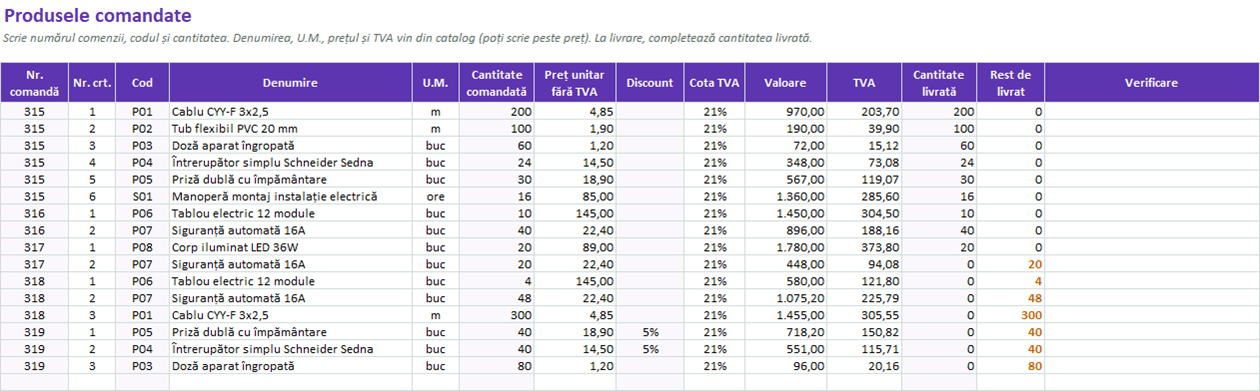Click orange '4' in Rest de livrat
This screenshot has width=1260, height=391.
click(x=1011, y=281)
